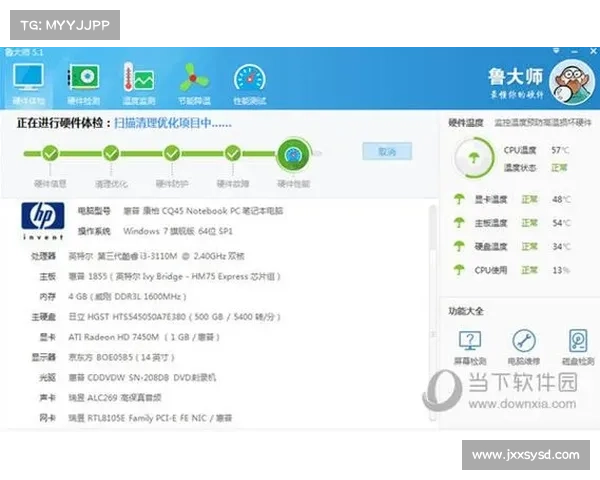Minimize the 鲁大师 window

[x=574, y=51]
